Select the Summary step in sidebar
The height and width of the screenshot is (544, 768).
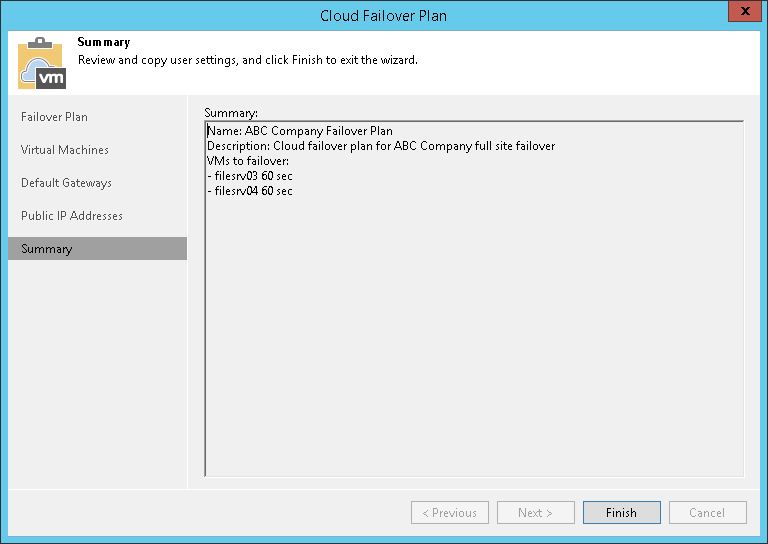[x=97, y=249]
